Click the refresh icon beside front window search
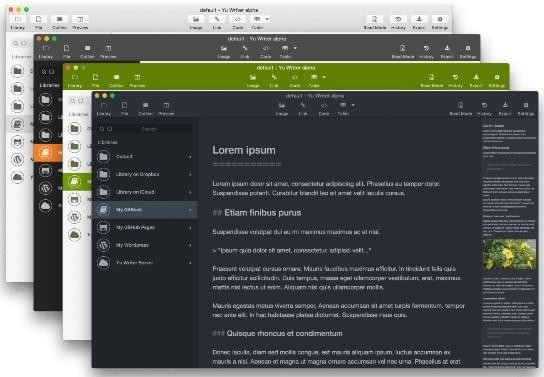 [110, 129]
